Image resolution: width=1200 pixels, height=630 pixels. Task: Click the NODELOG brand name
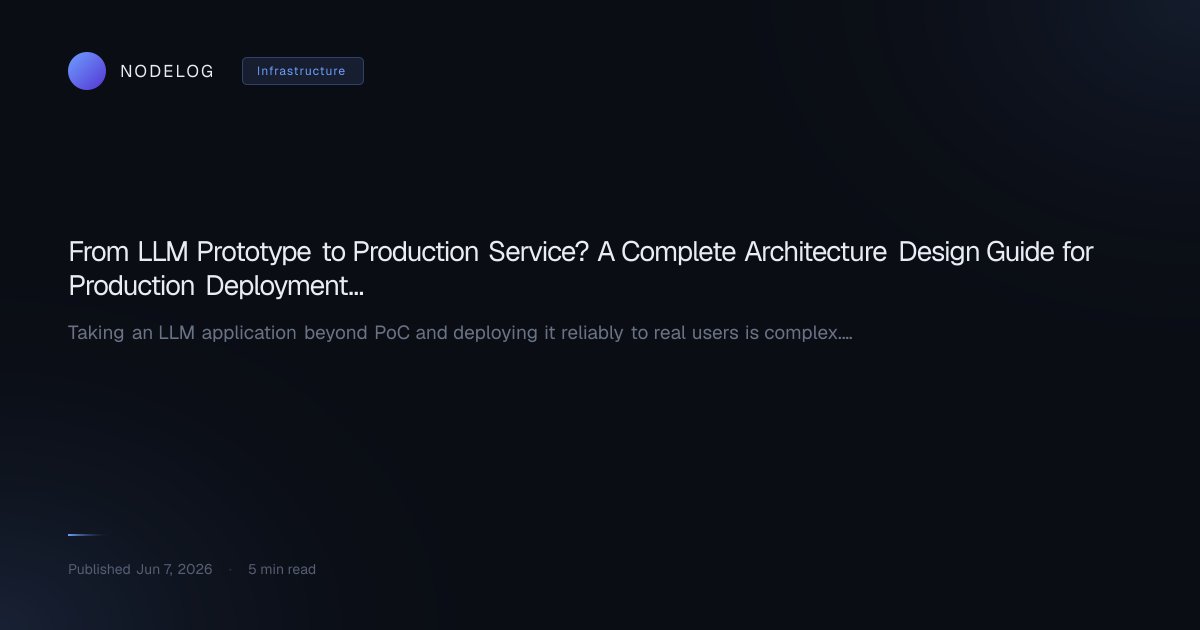tap(167, 71)
